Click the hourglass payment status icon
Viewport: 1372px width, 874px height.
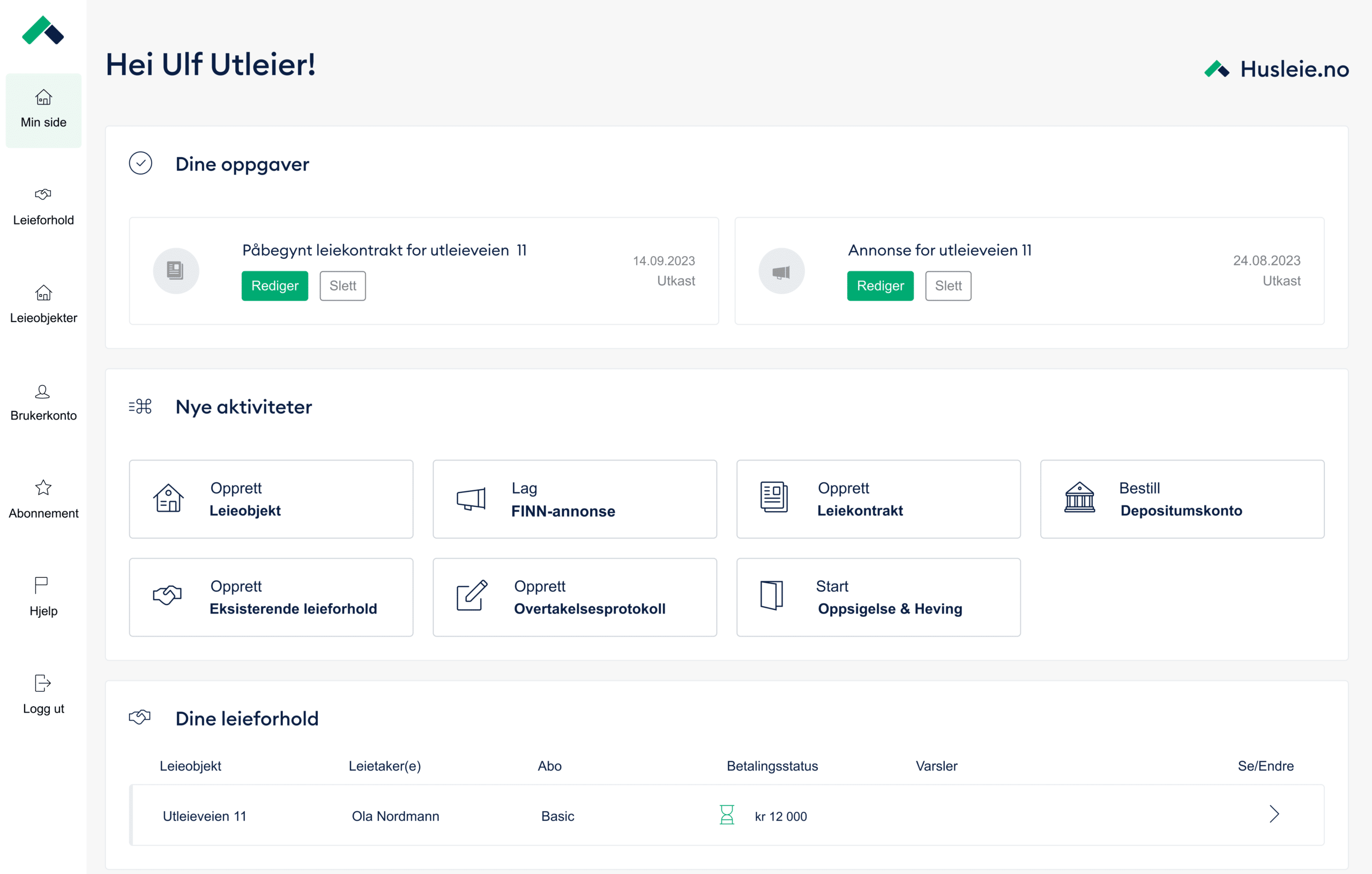click(726, 815)
